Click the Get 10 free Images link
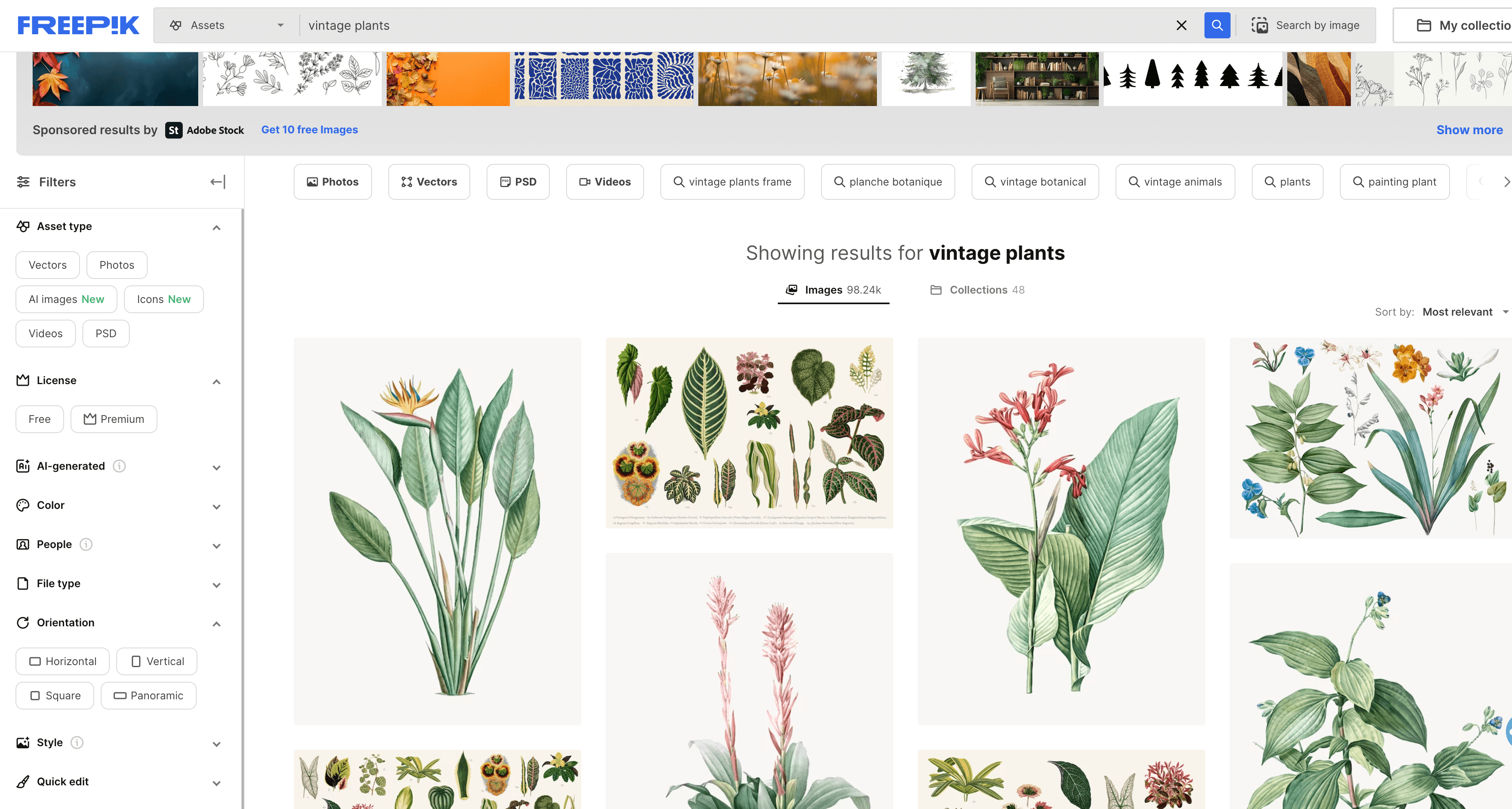 pos(309,130)
